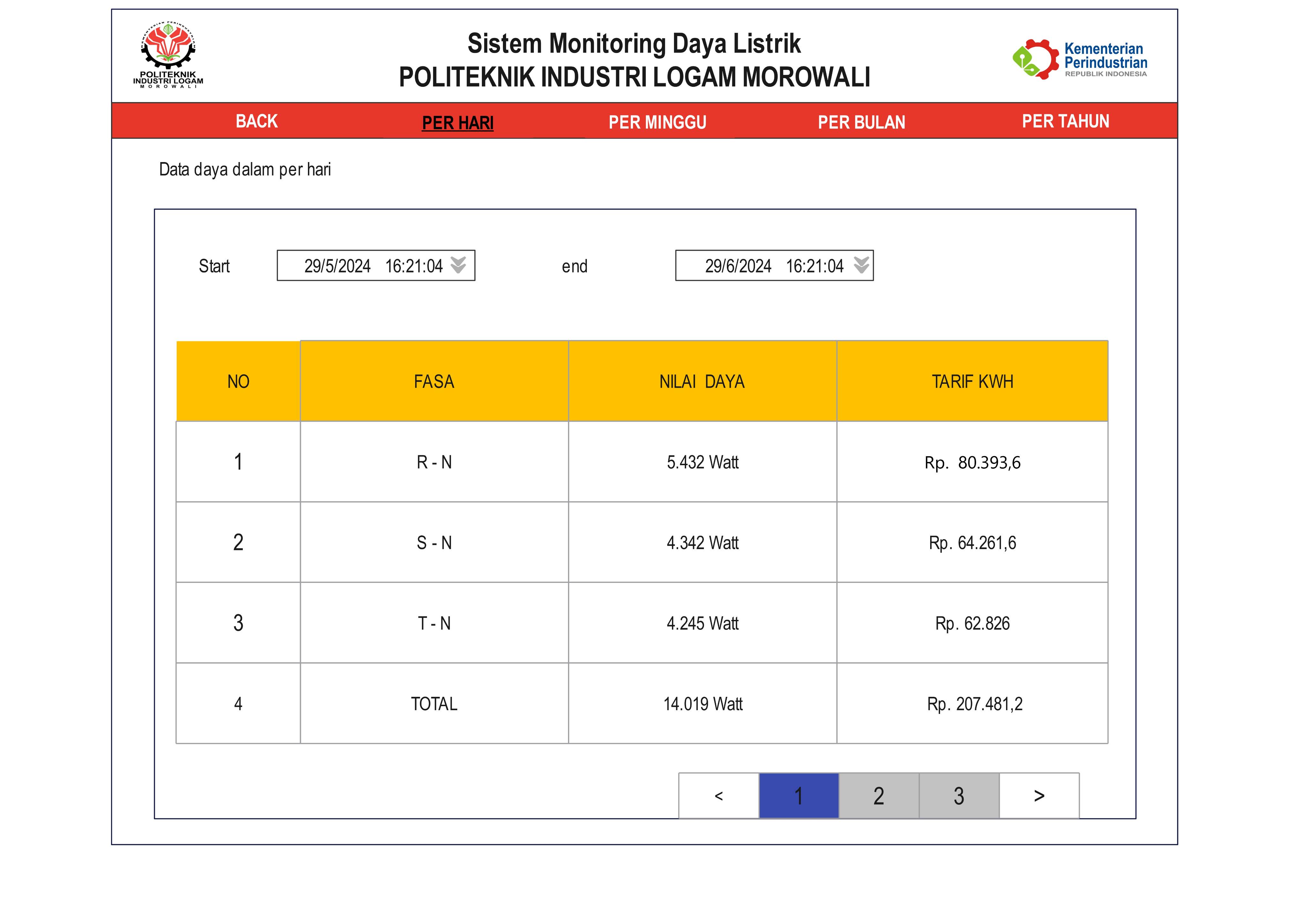The image size is (1307, 924).
Task: Jump to page 2 in pagination
Action: [878, 795]
